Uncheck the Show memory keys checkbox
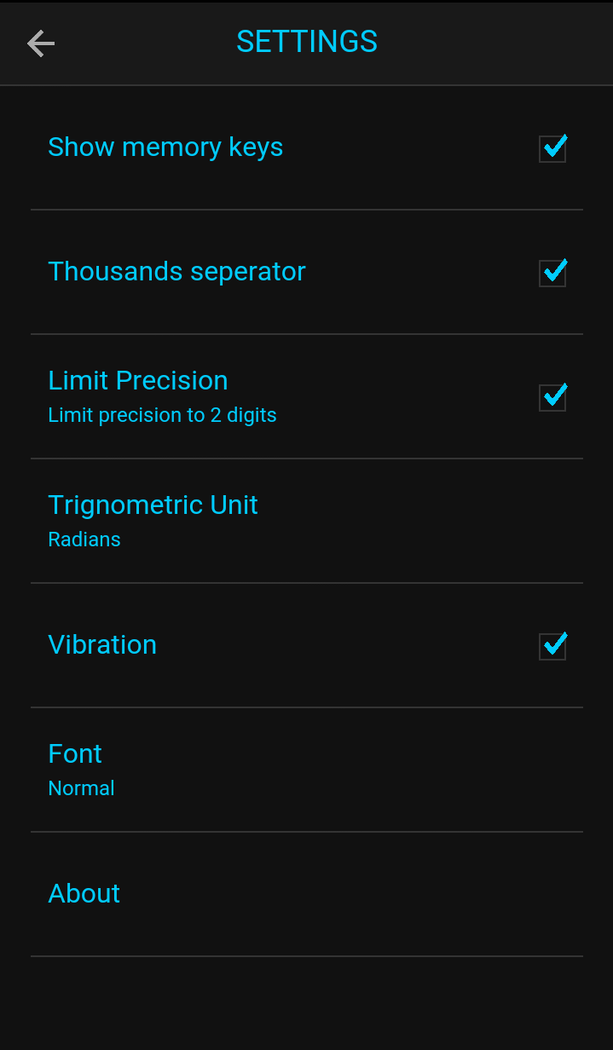This screenshot has height=1050, width=613. [553, 148]
